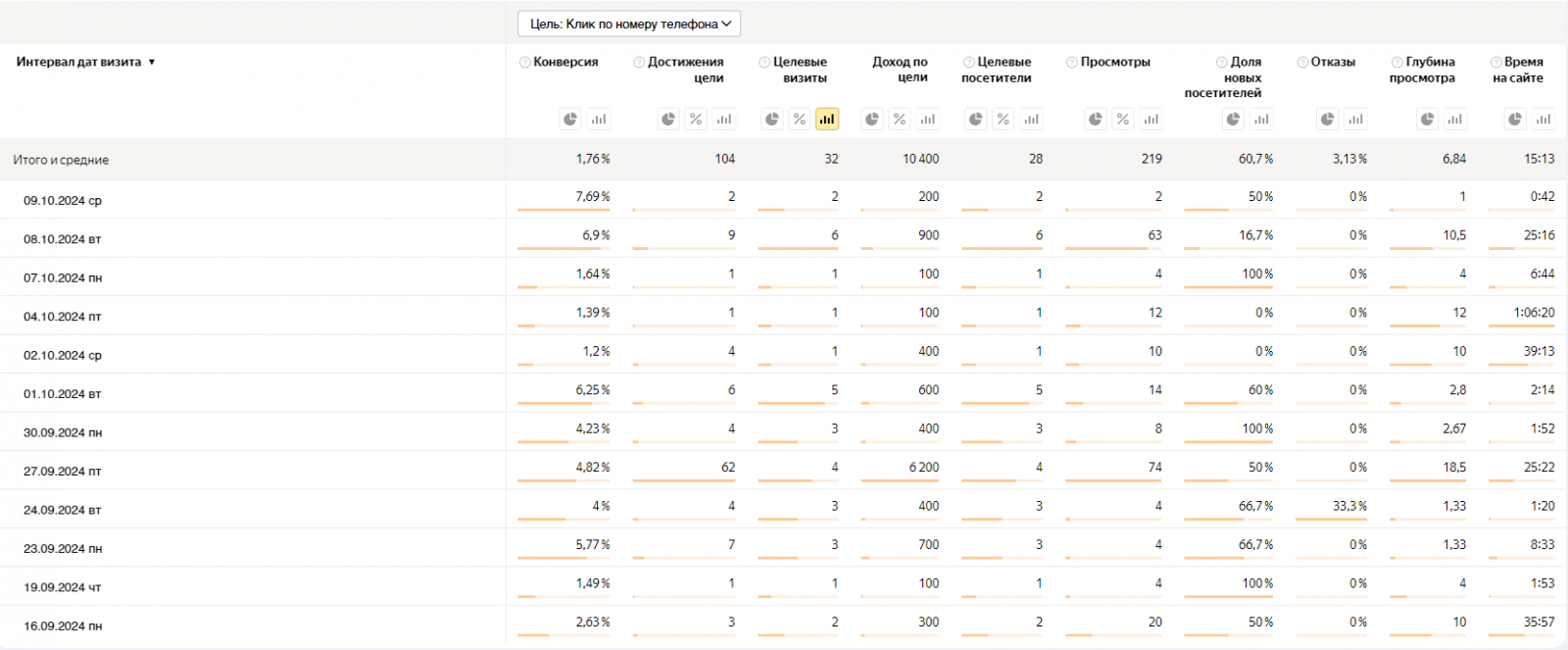This screenshot has width=1568, height=650.
Task: Show pie chart for Целевые посетители
Action: (x=975, y=119)
